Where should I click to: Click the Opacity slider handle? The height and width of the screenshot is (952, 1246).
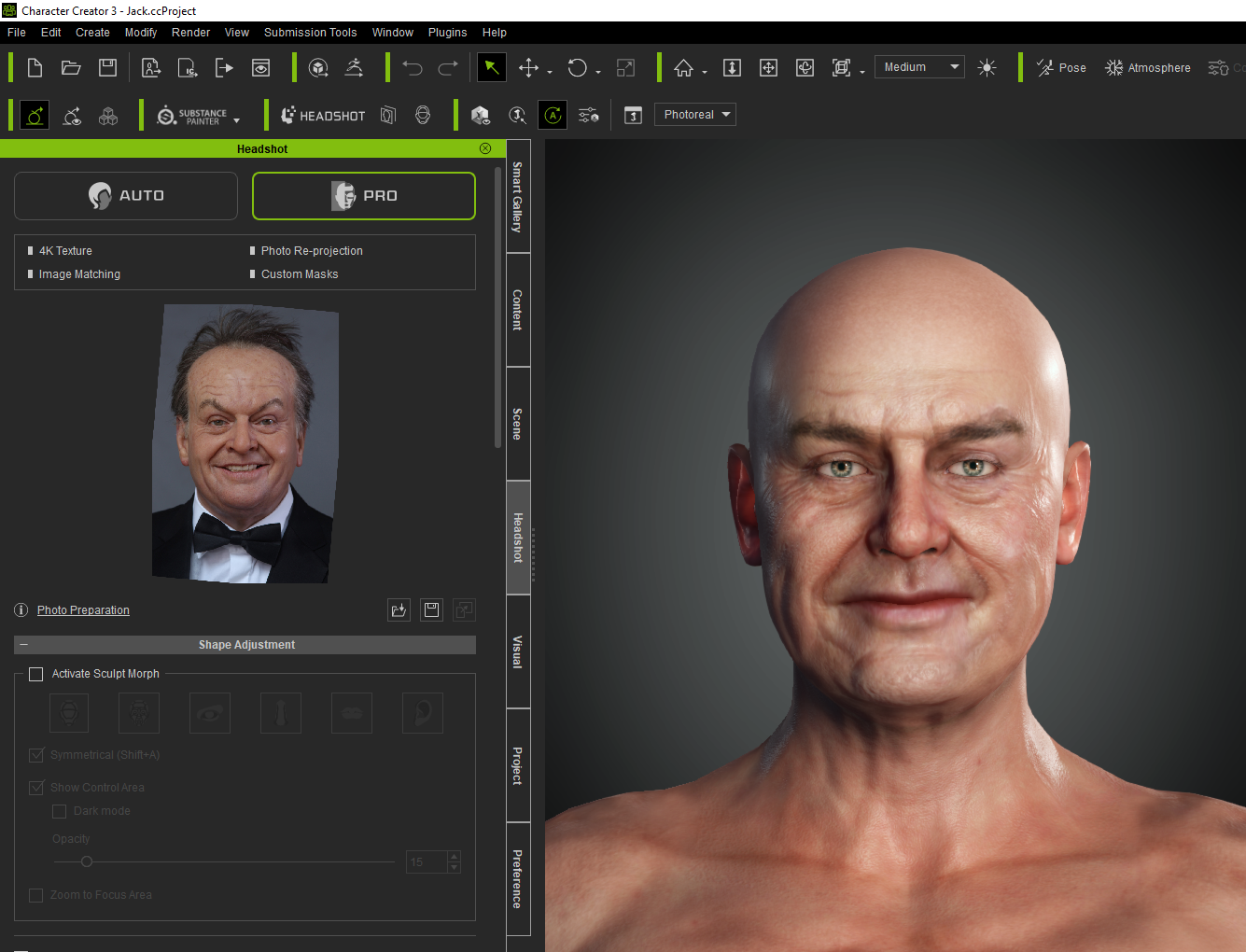tap(87, 861)
